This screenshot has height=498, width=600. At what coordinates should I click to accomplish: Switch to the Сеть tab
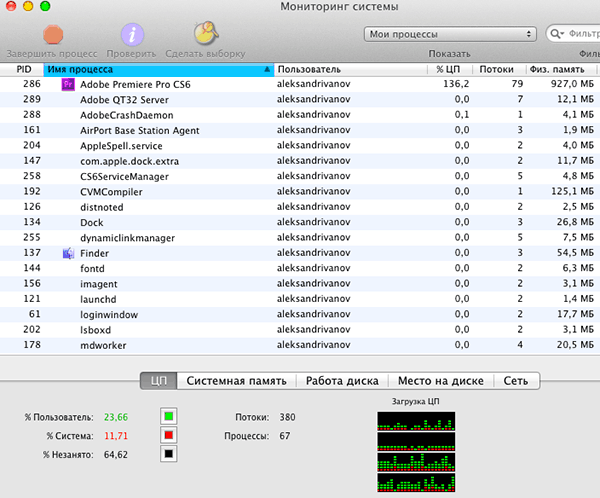click(x=516, y=381)
